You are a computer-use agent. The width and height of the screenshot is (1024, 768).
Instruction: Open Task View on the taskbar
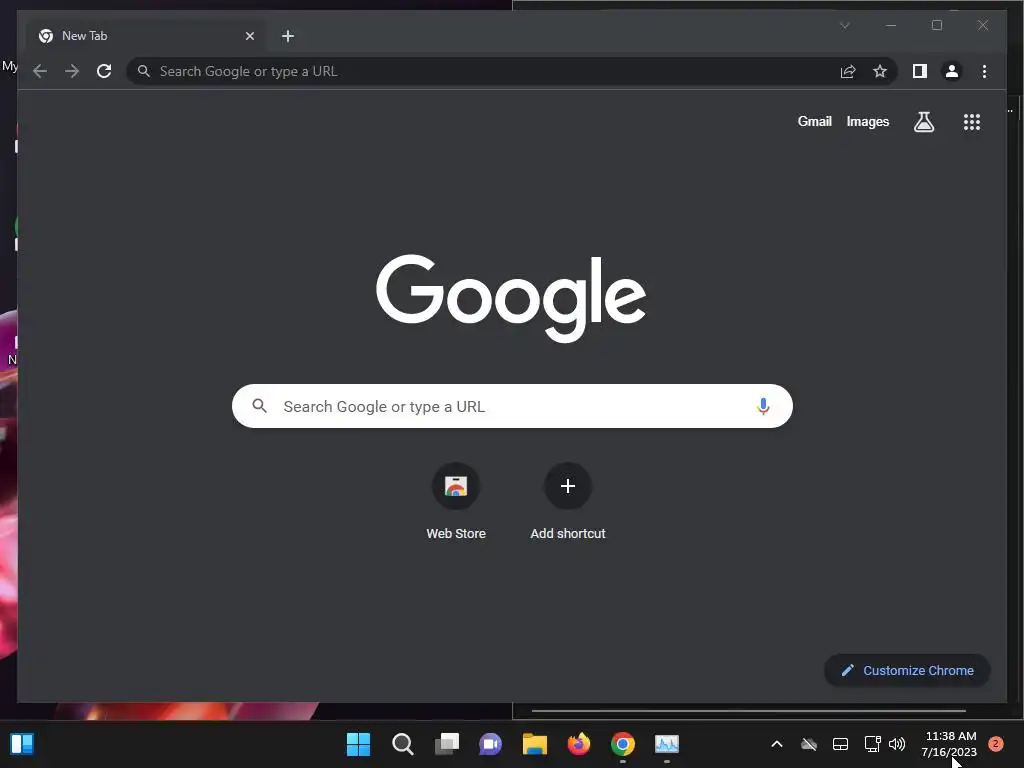click(447, 744)
